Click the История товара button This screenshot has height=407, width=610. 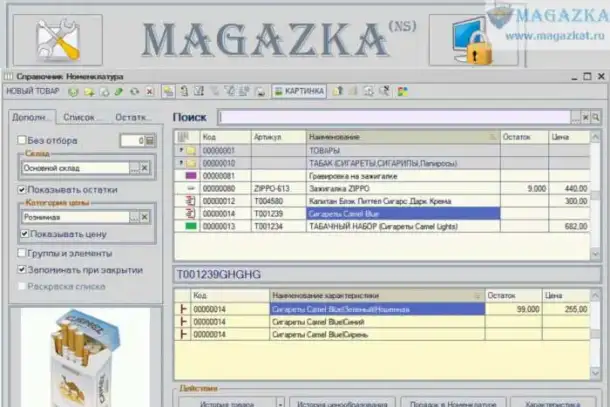[227, 403]
